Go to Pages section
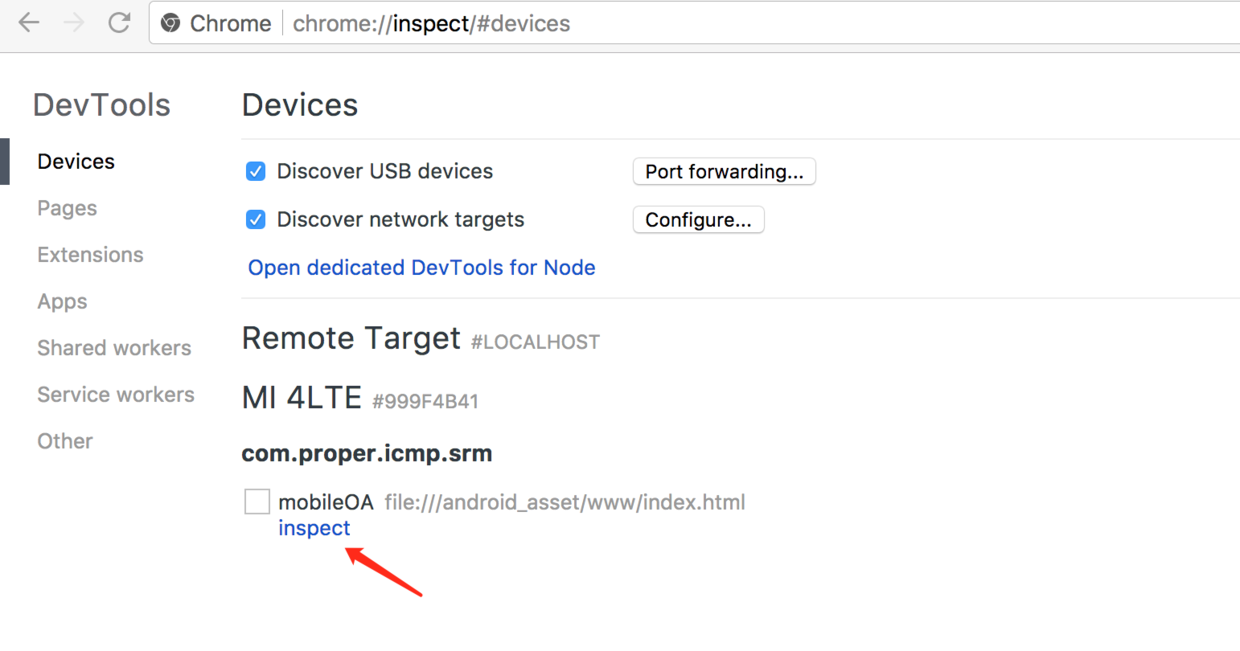1240x651 pixels. coord(67,208)
